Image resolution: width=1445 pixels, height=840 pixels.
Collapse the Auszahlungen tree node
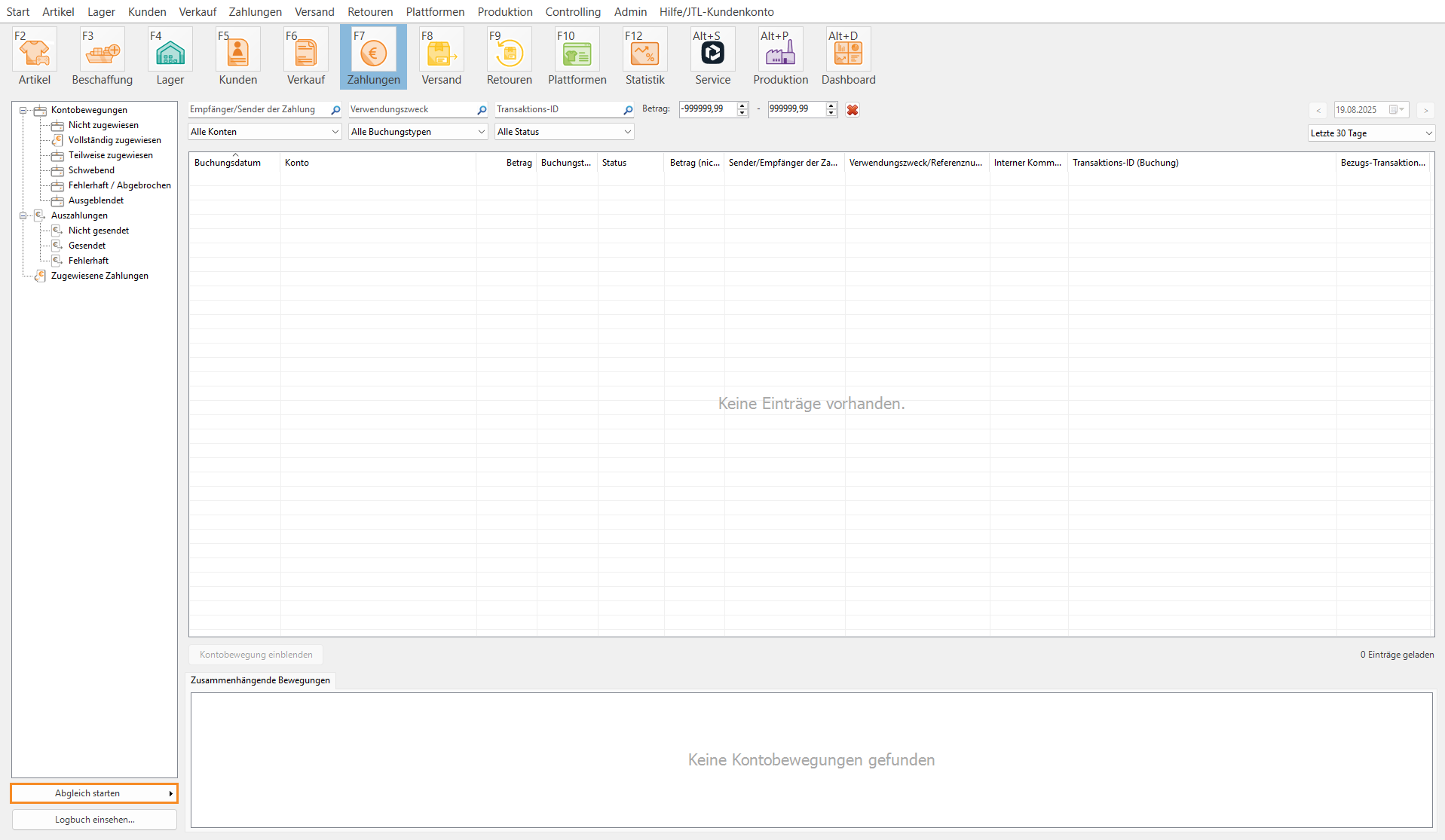point(23,216)
